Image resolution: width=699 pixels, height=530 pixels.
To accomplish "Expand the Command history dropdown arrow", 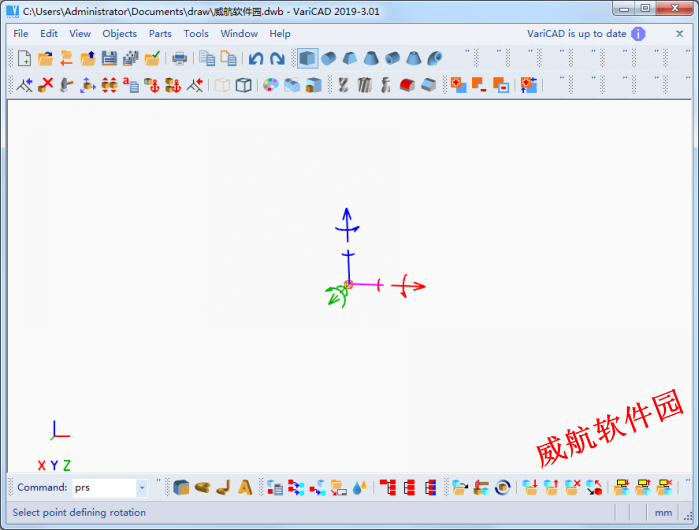I will coord(142,488).
